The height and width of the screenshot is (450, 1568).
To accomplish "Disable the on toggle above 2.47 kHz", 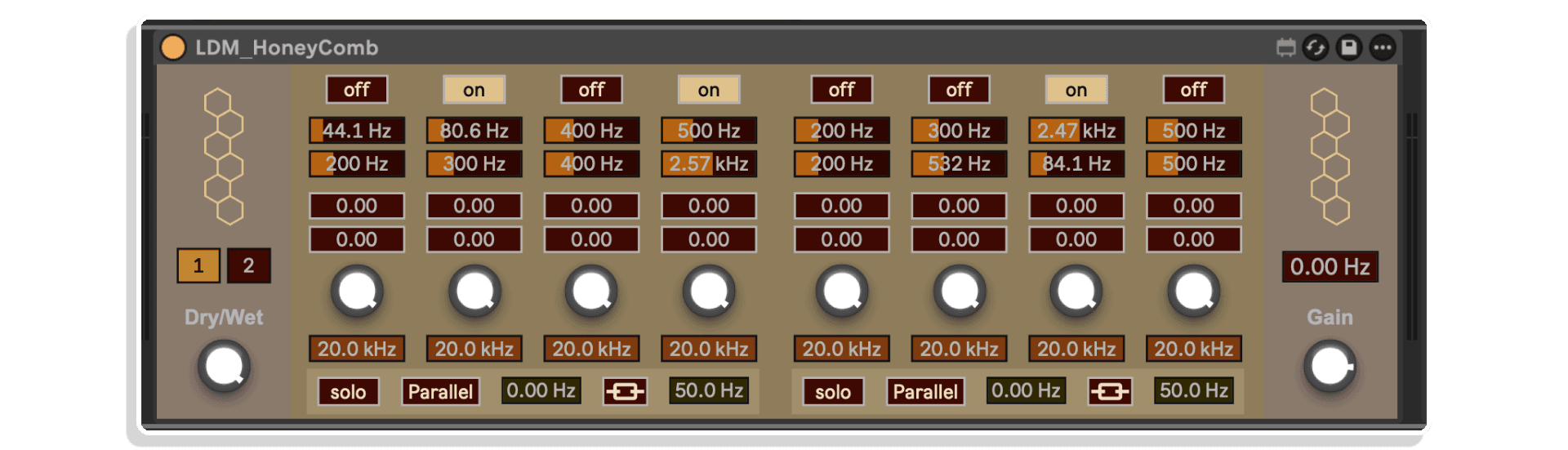I will pyautogui.click(x=1076, y=90).
